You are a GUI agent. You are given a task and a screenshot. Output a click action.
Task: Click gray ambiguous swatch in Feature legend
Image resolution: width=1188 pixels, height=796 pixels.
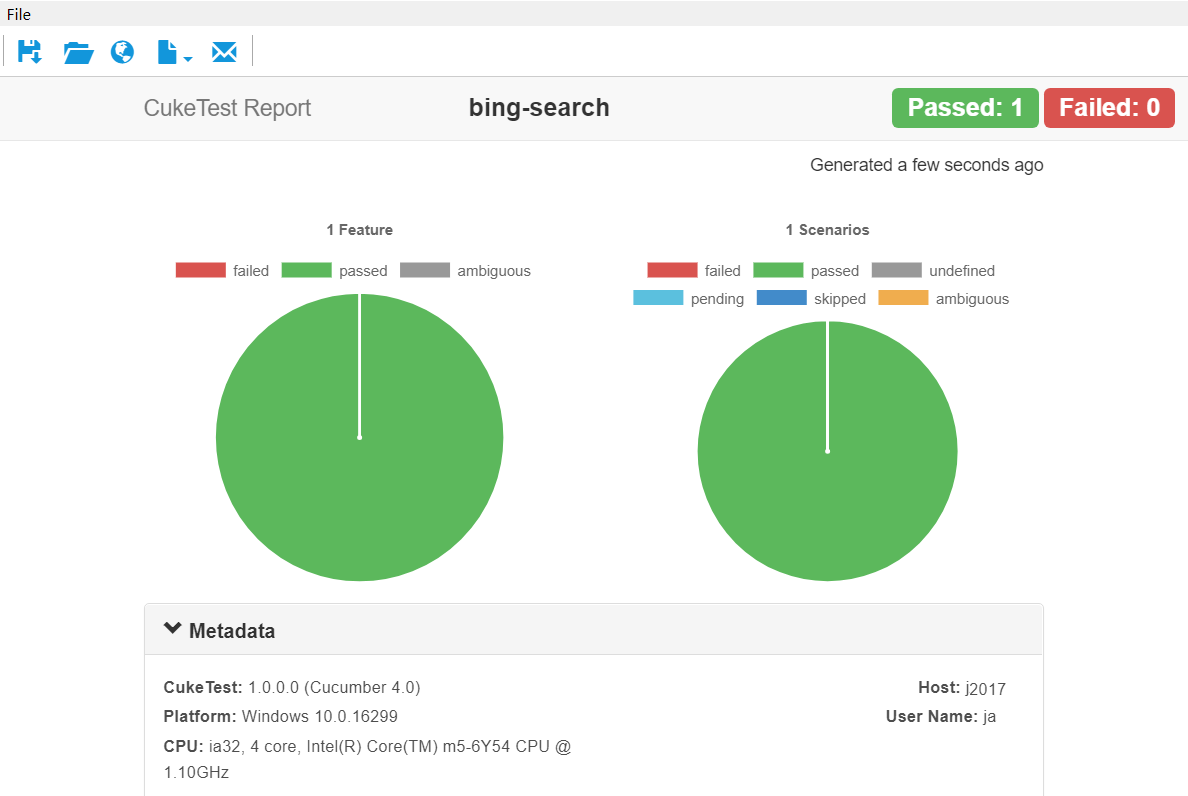coord(424,271)
